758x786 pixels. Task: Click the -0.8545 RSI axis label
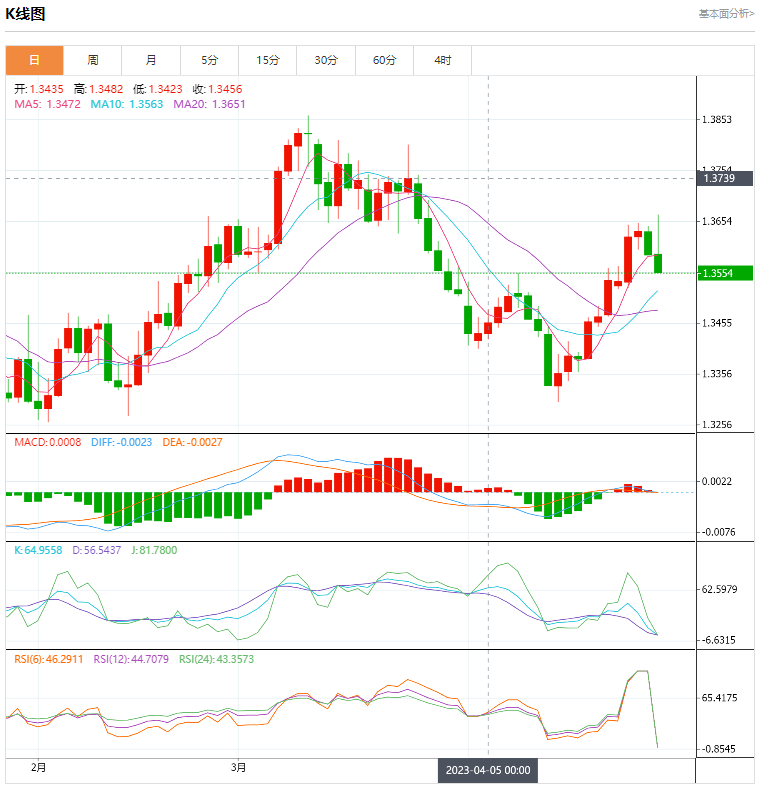(718, 749)
